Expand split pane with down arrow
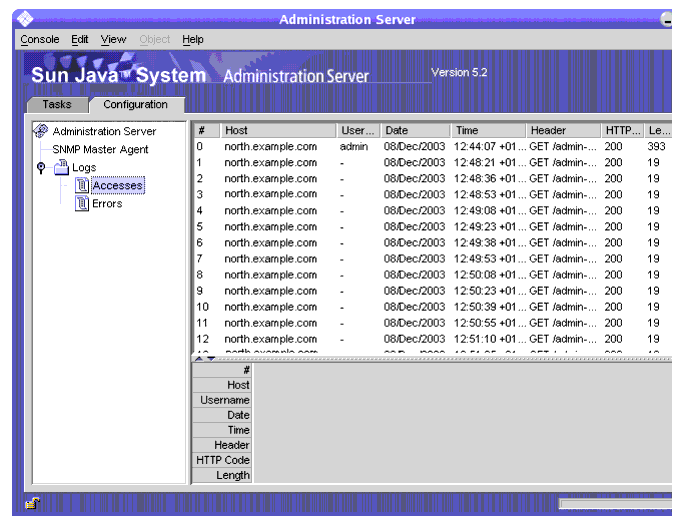673x525 pixels. point(211,358)
